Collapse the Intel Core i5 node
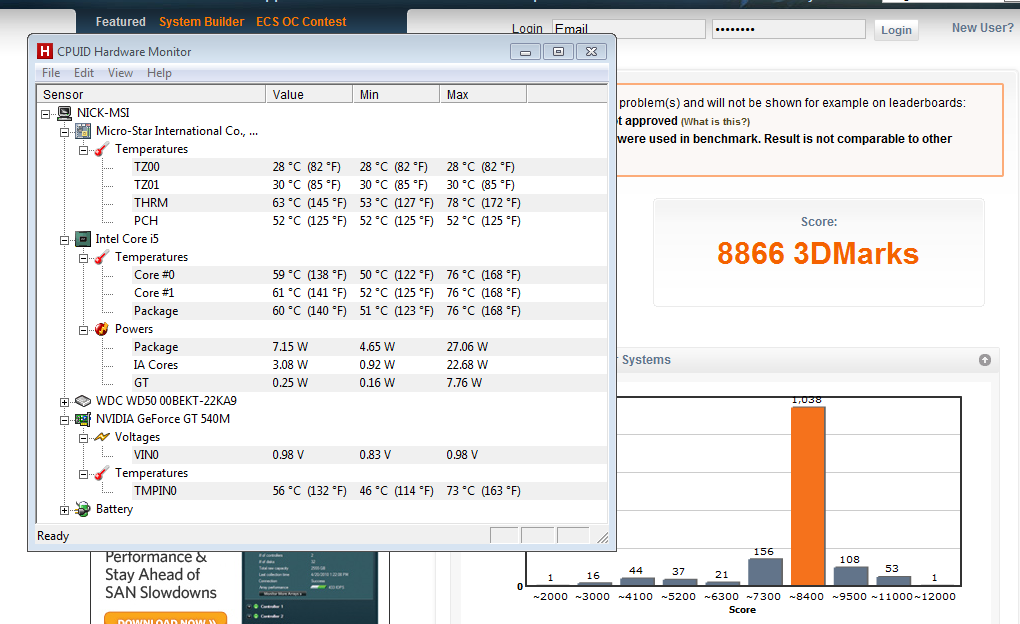 pos(64,240)
